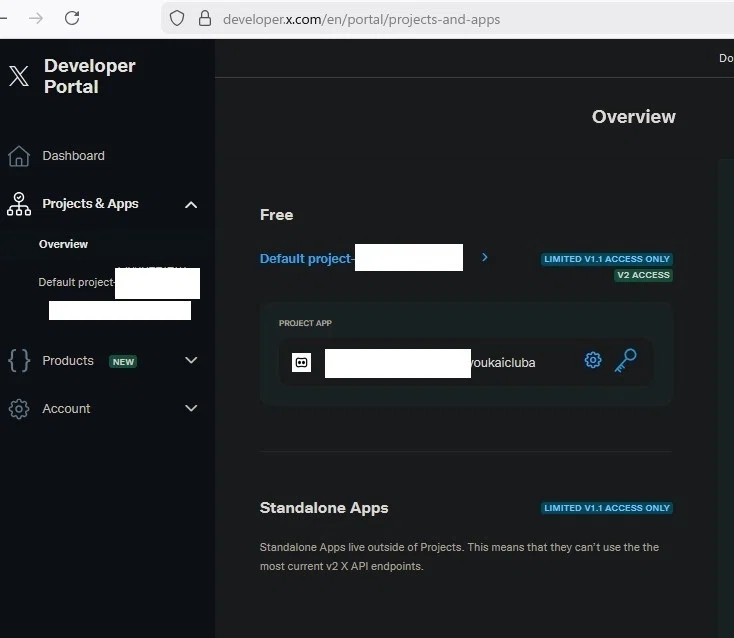Open app settings gear for youkaicluba
Viewport: 734px width, 638px height.
point(593,360)
